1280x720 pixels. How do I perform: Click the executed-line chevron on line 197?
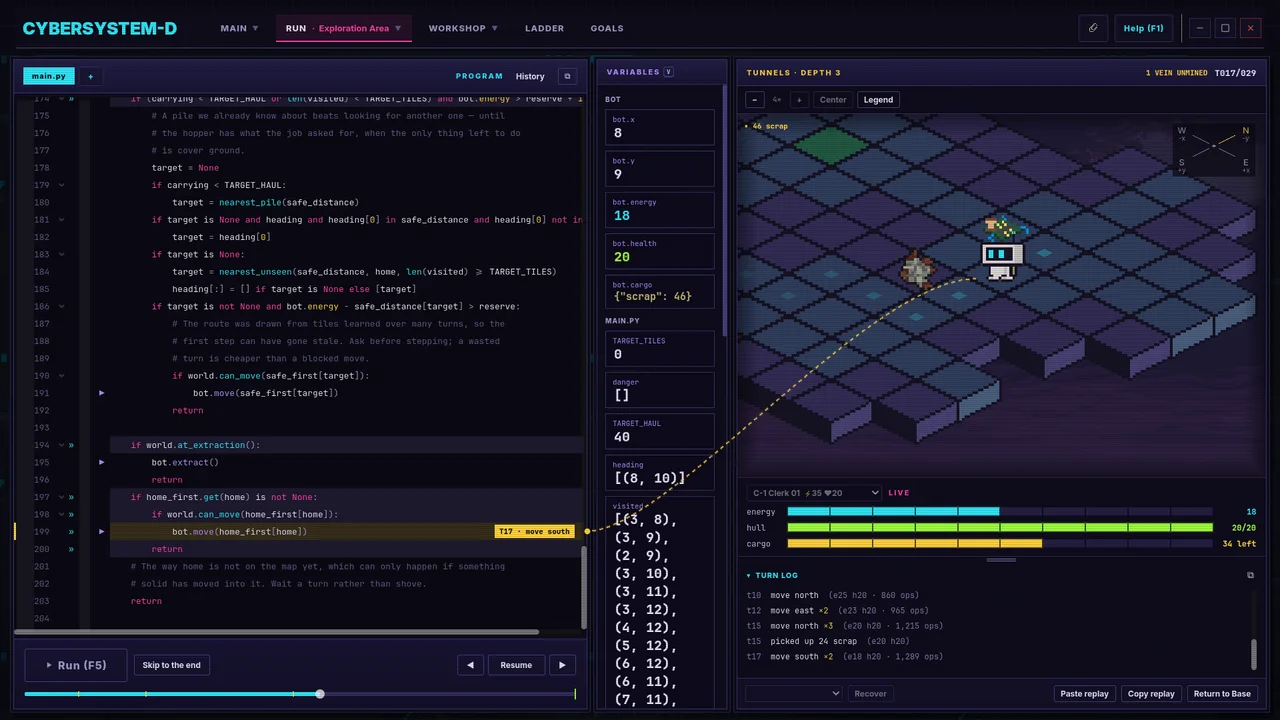(71, 497)
